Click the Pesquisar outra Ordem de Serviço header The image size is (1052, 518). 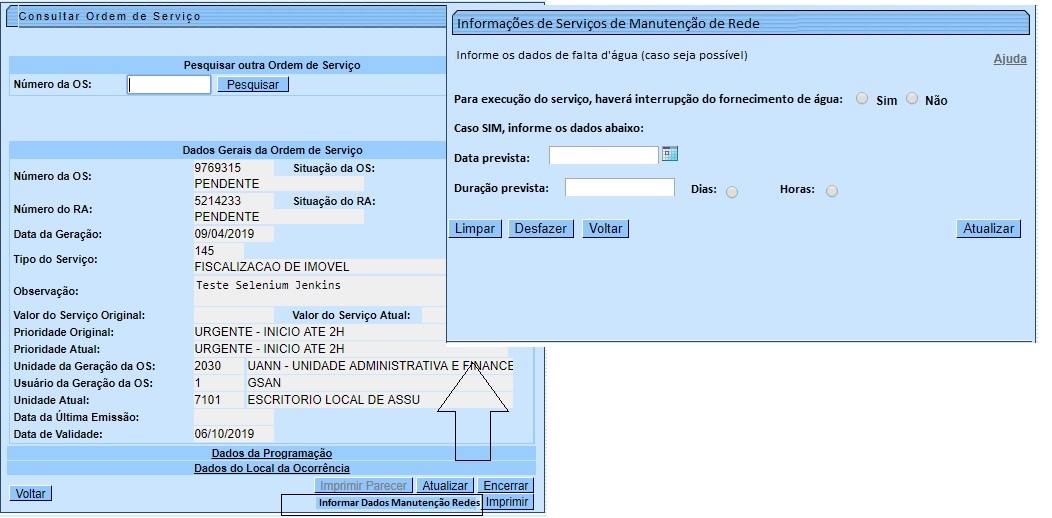272,65
